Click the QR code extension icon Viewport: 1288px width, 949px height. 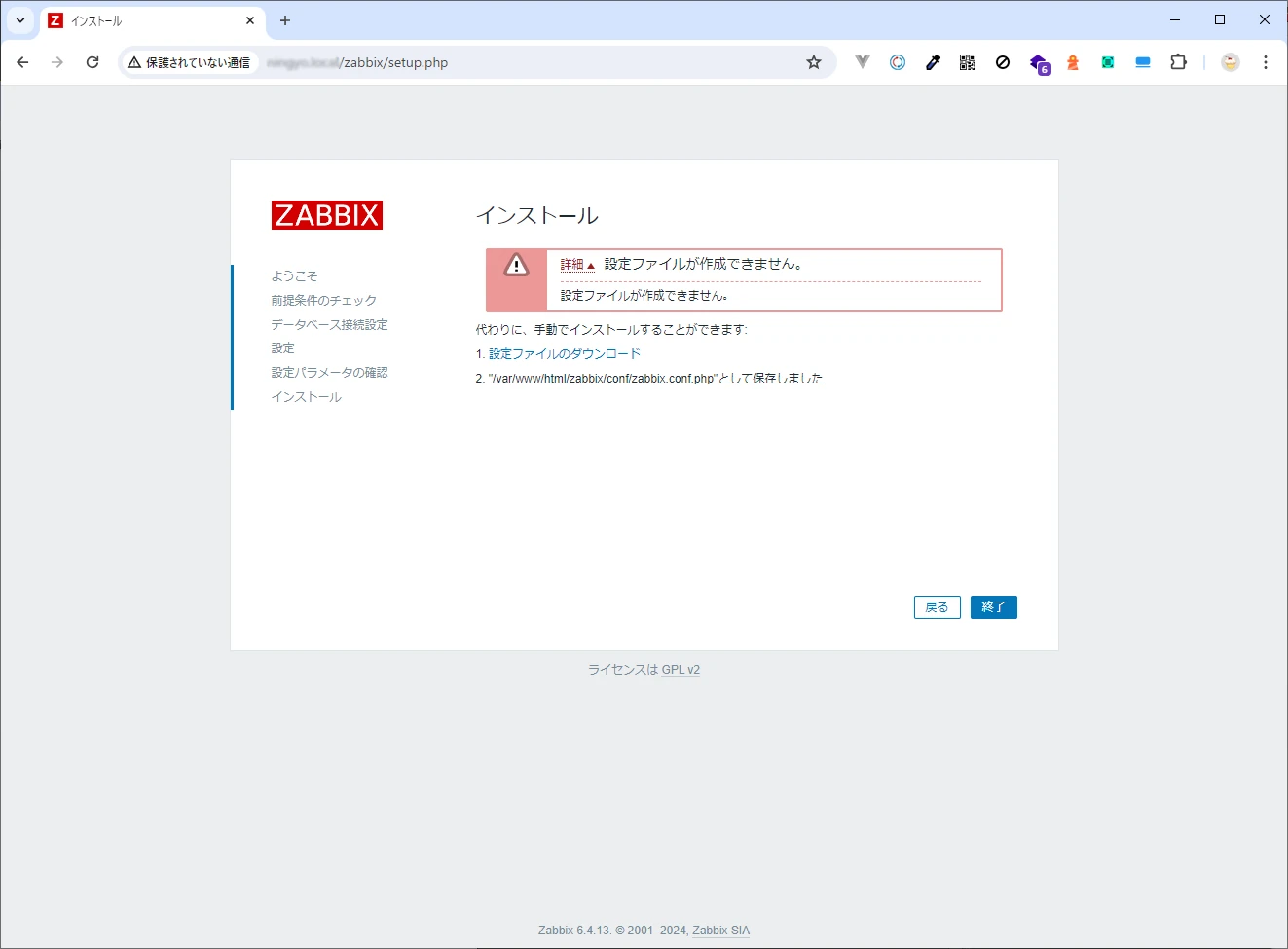point(968,62)
